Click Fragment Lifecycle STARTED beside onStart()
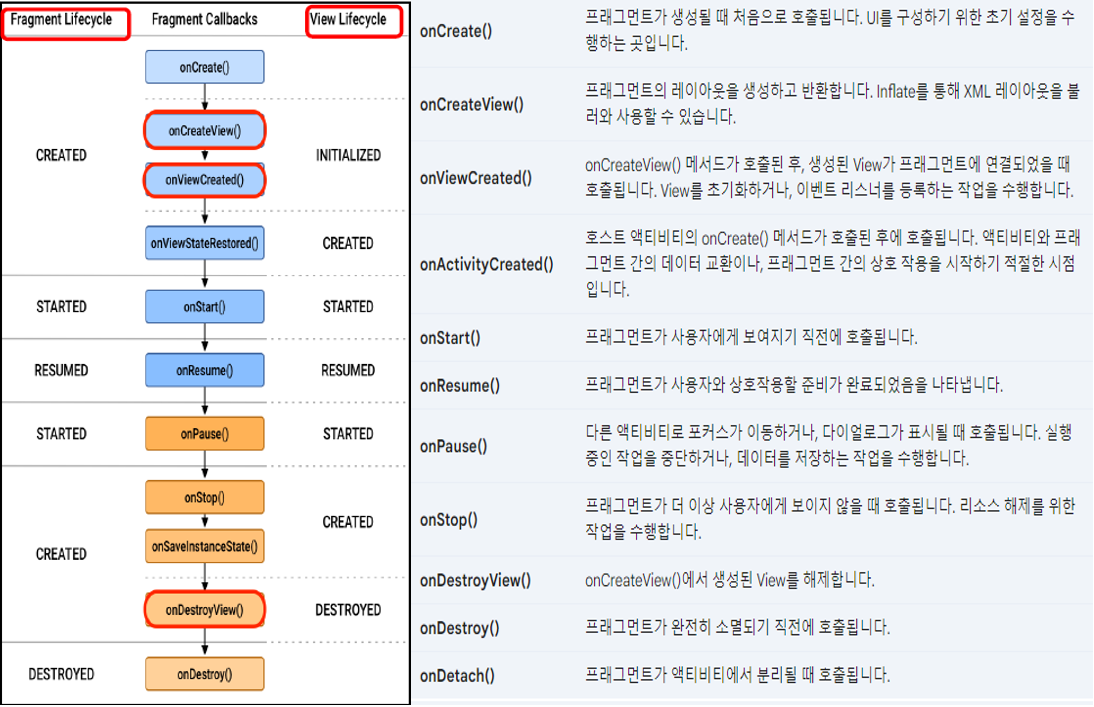Image resolution: width=1094 pixels, height=707 pixels. pyautogui.click(x=61, y=306)
